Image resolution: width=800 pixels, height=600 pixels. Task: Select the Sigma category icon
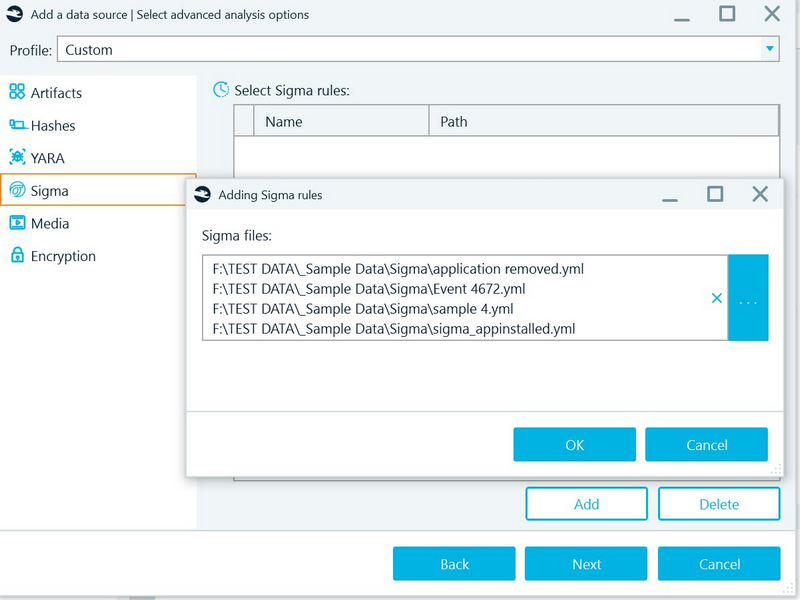coord(16,190)
